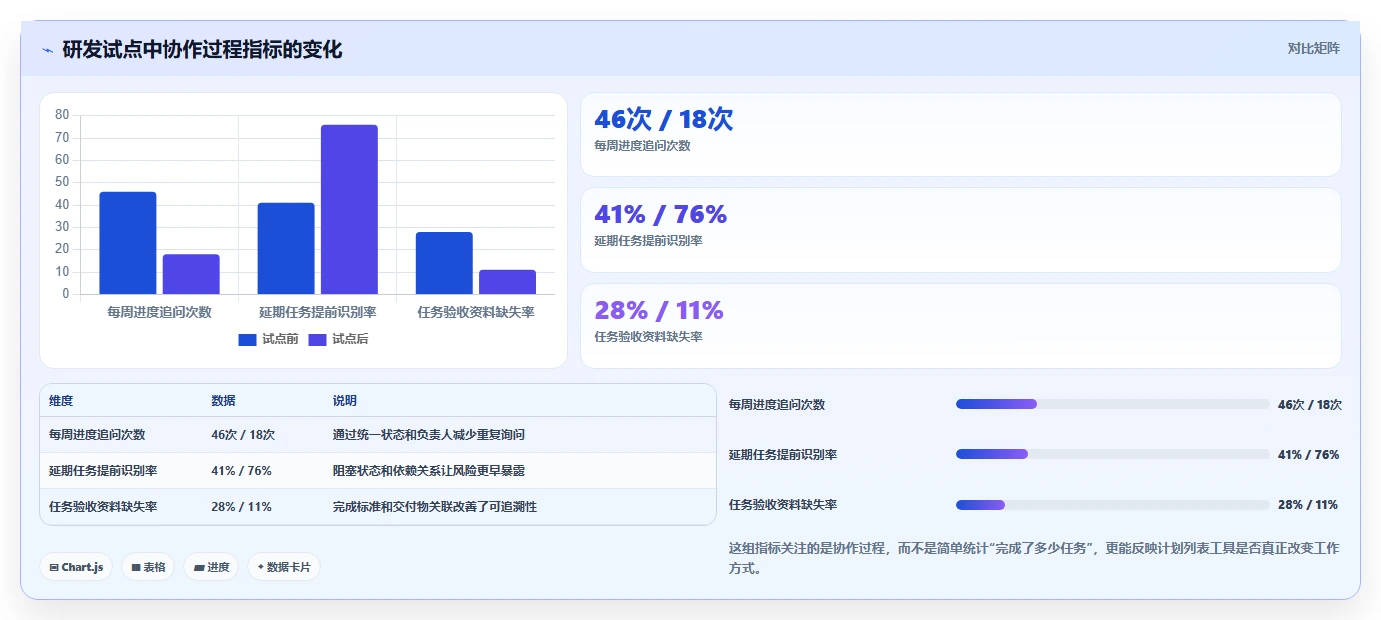Toggle the 试点后 legend swatch

tap(317, 339)
